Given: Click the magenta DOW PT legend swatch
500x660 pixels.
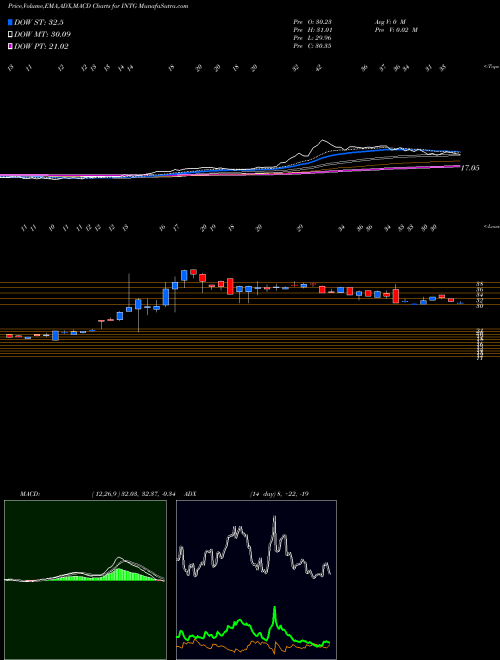Looking at the screenshot, I should coord(10,46).
